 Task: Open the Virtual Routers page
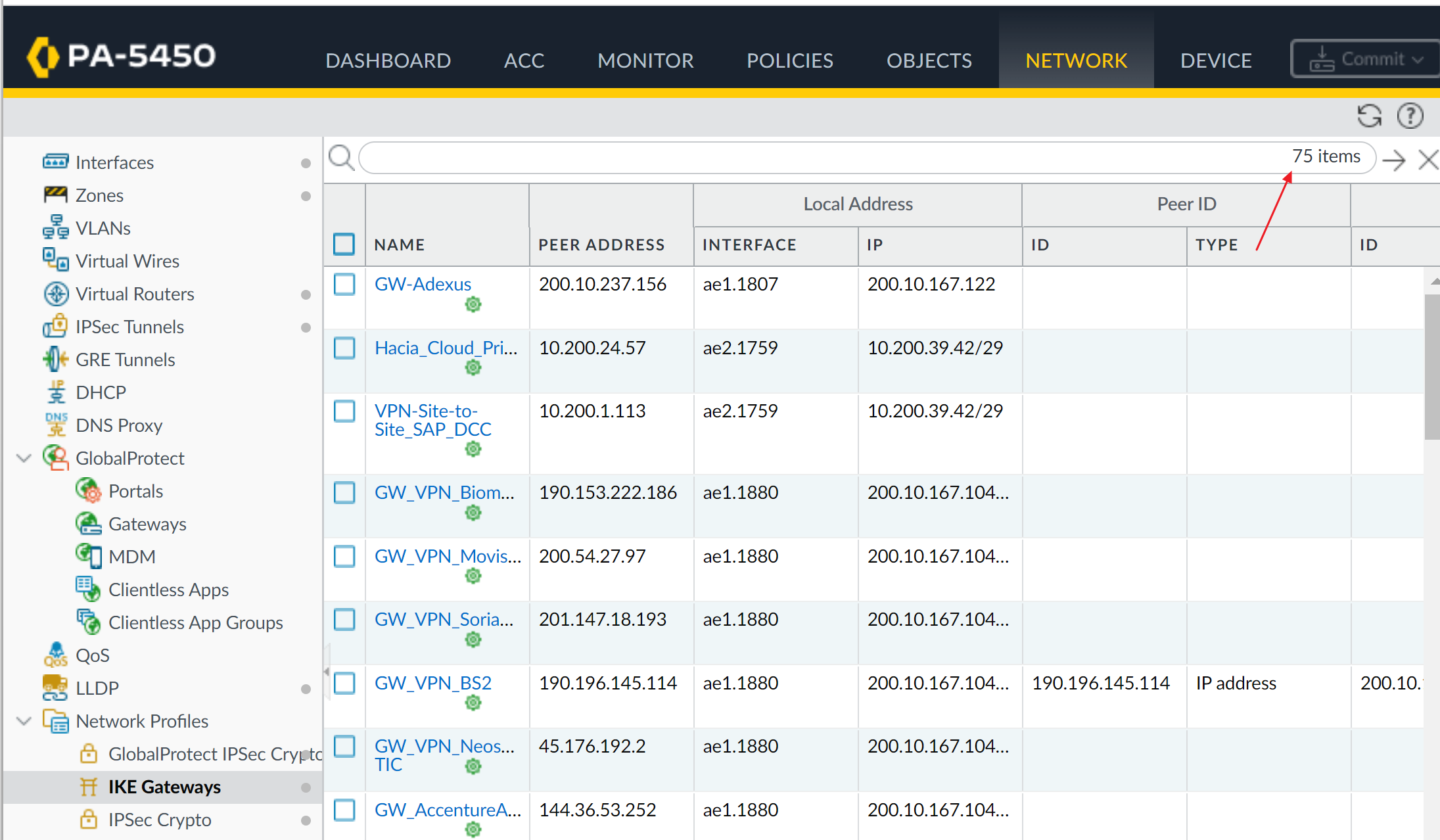pyautogui.click(x=135, y=294)
